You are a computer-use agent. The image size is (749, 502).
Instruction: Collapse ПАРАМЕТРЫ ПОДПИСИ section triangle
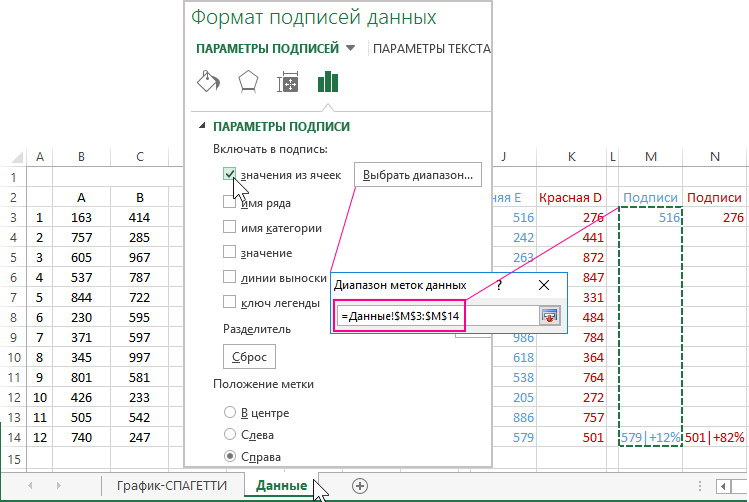(202, 126)
